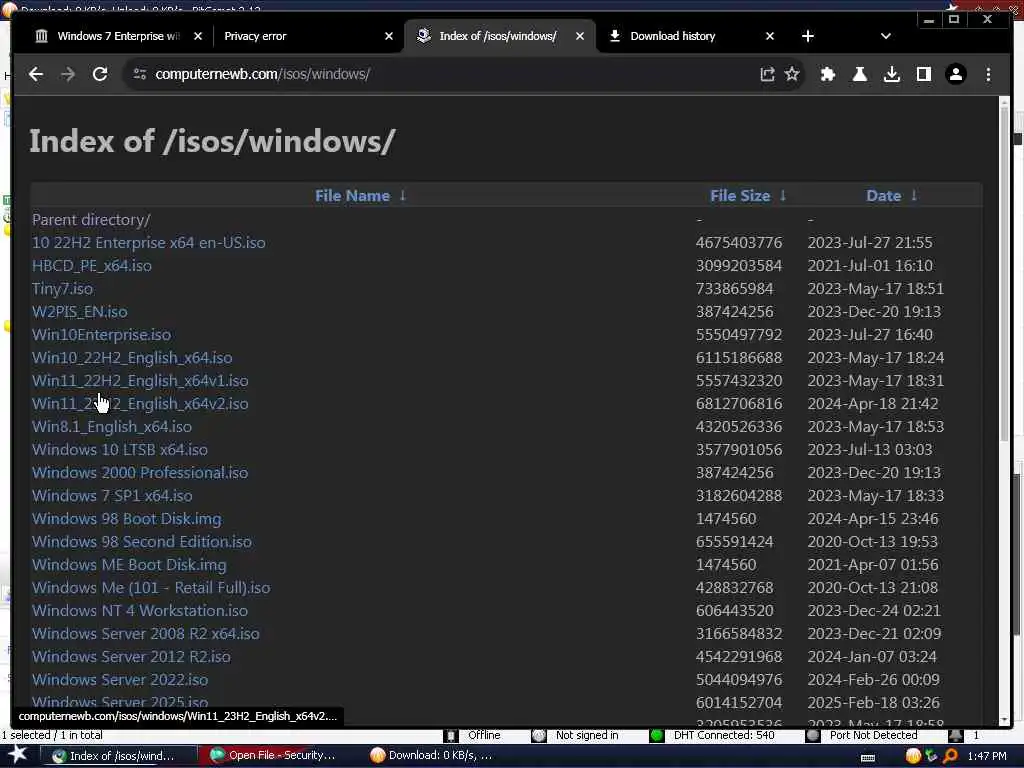This screenshot has height=768, width=1024.
Task: Open Tiny7.iso link
Action: pos(63,289)
